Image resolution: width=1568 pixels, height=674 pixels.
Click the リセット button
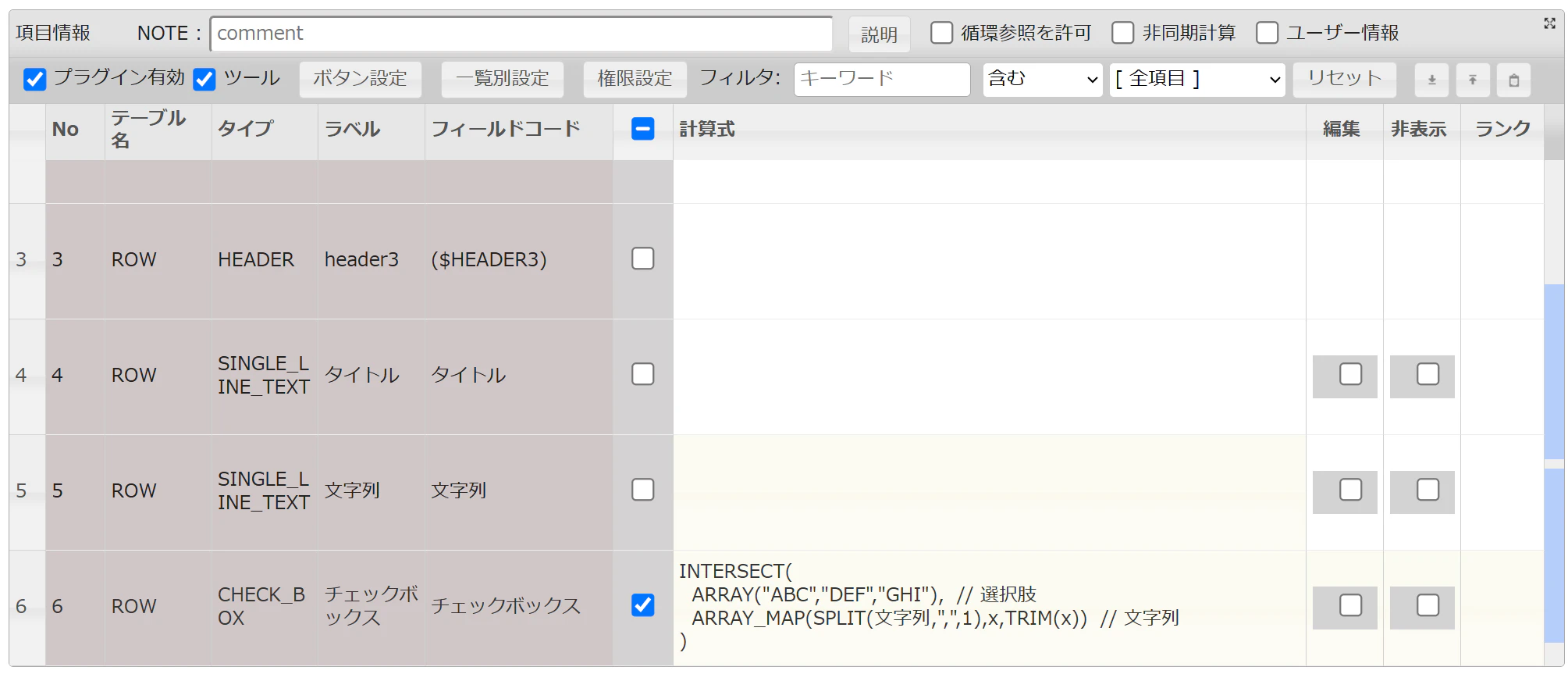click(1344, 79)
